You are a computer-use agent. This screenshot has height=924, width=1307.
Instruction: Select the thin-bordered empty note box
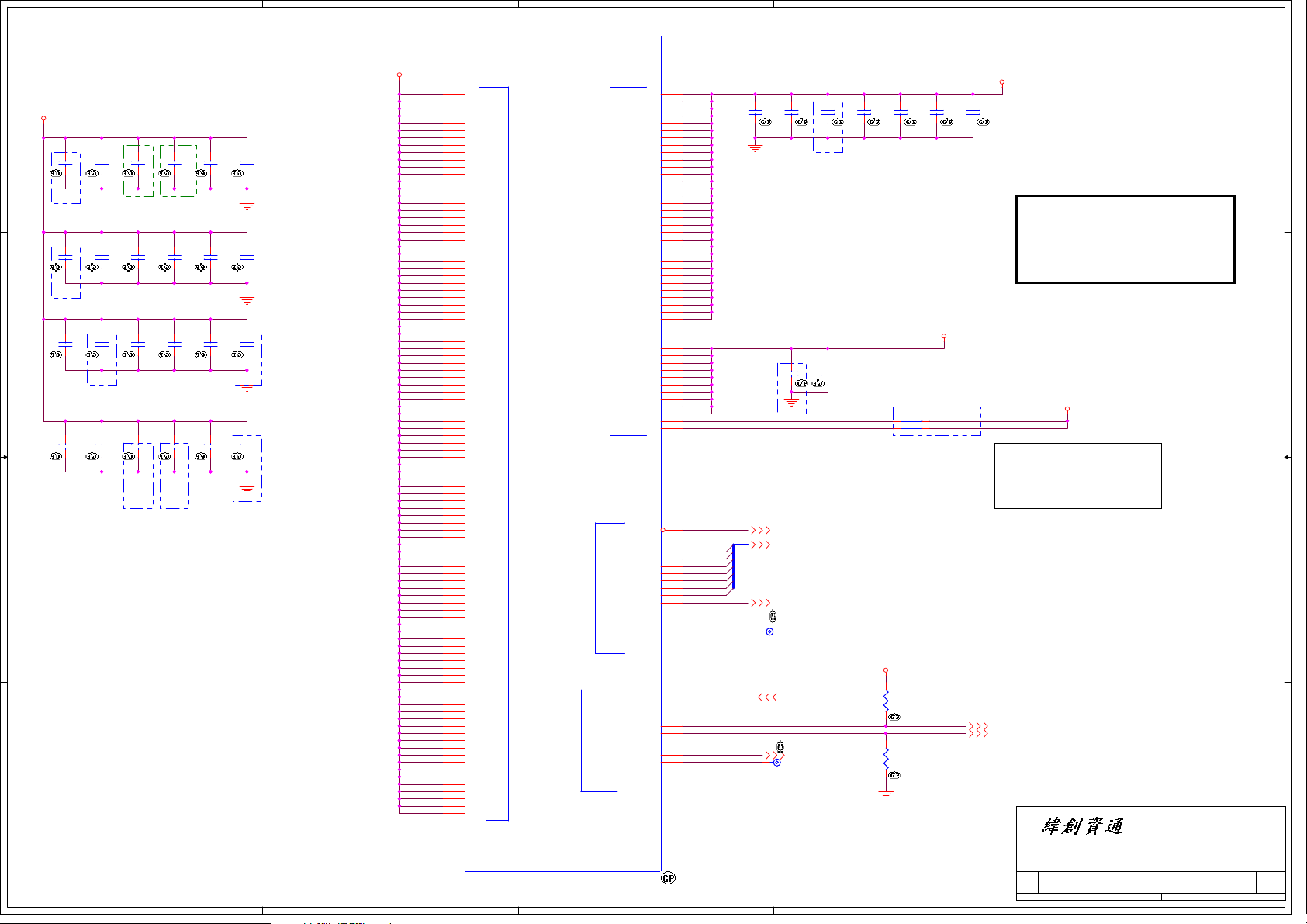coord(1077,476)
